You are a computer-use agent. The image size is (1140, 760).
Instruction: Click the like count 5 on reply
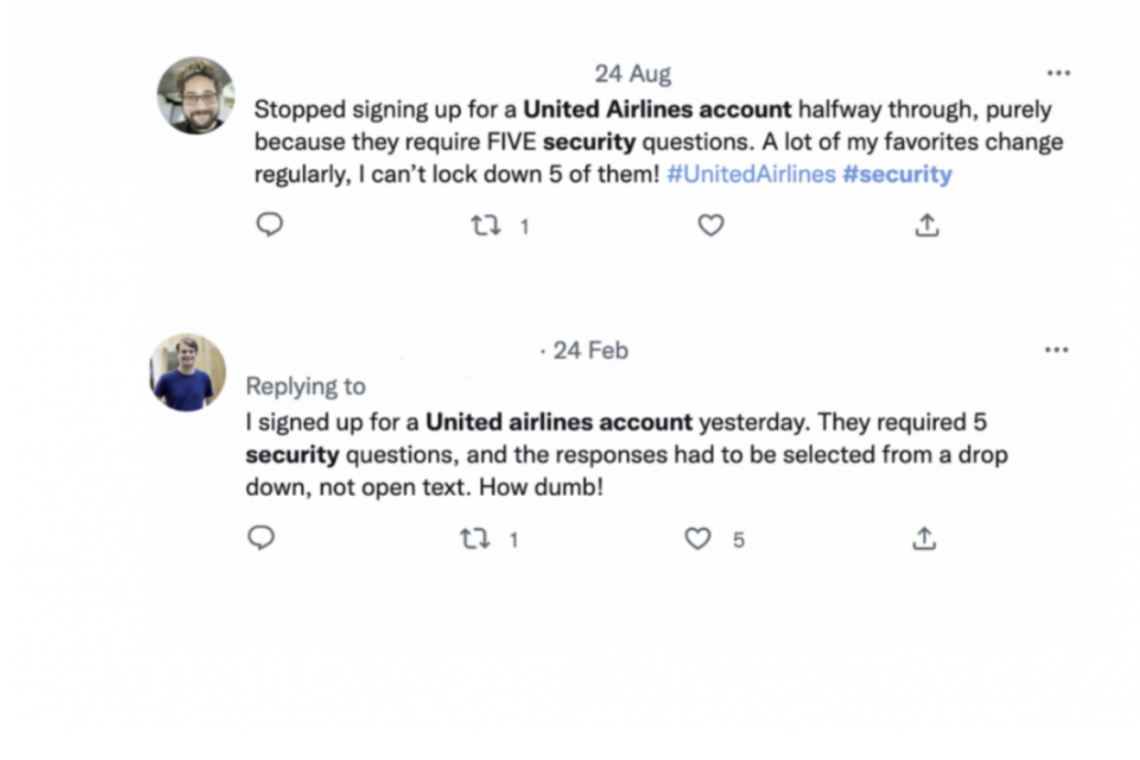pyautogui.click(x=738, y=540)
